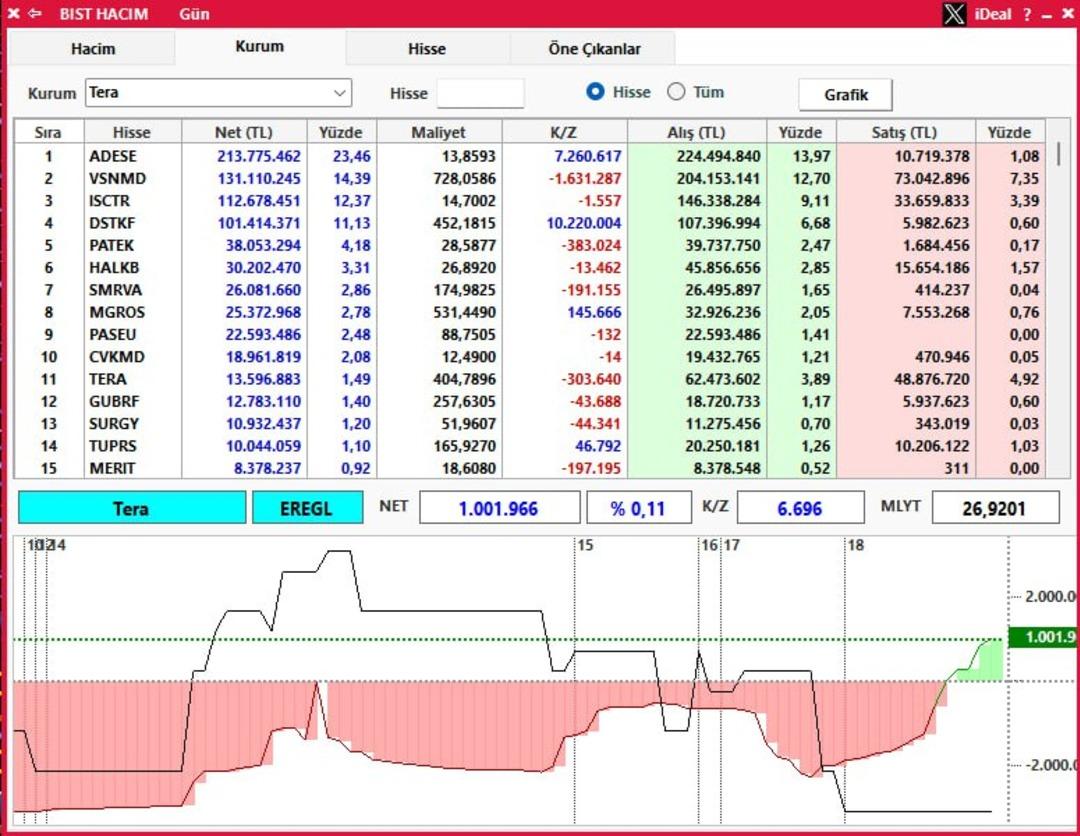Viewport: 1080px width, 836px height.
Task: Select the Tüm radio button
Action: click(676, 92)
